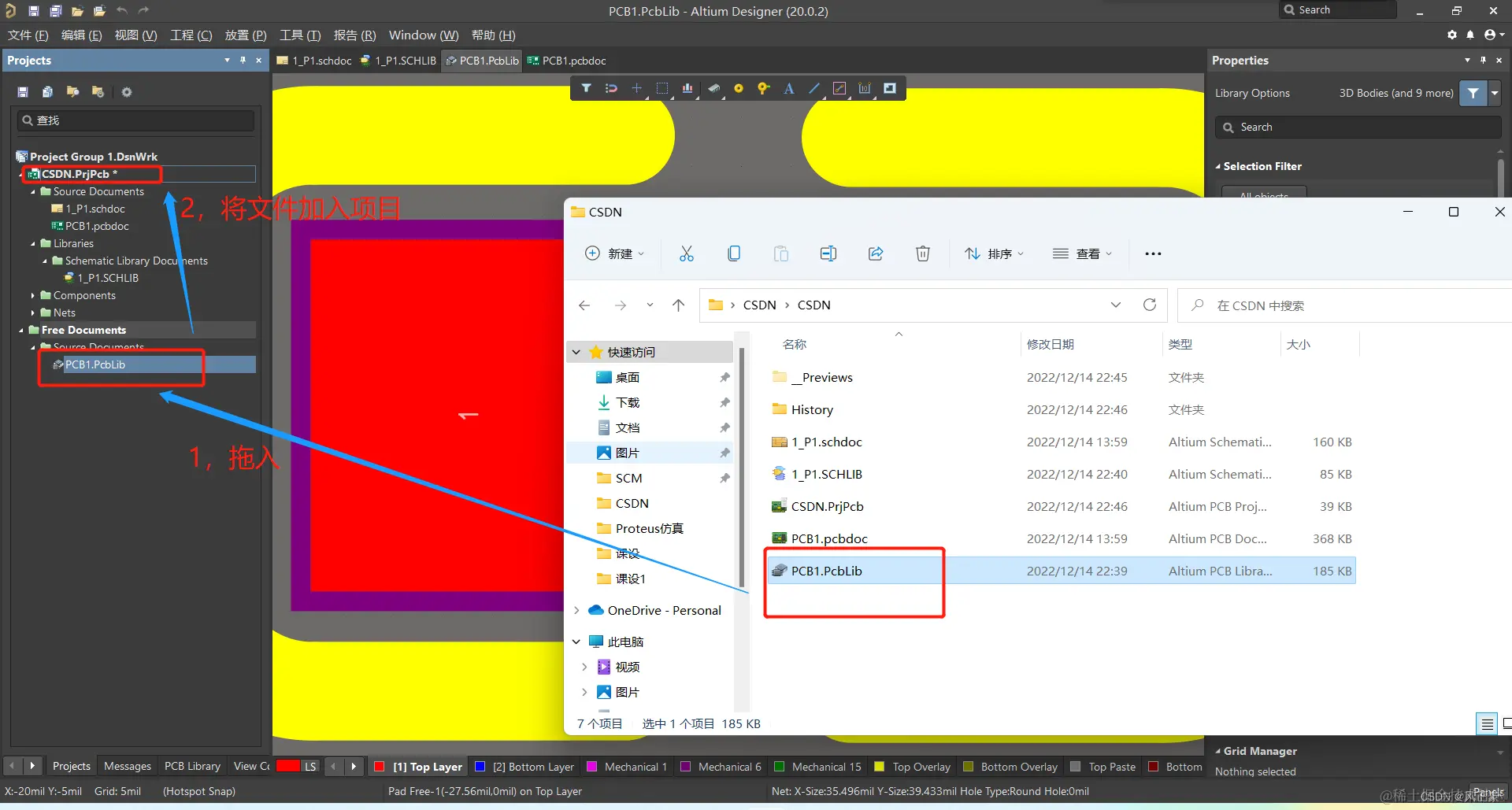Open the Properties filter dropdown arrow
The height and width of the screenshot is (810, 1512).
click(1495, 93)
